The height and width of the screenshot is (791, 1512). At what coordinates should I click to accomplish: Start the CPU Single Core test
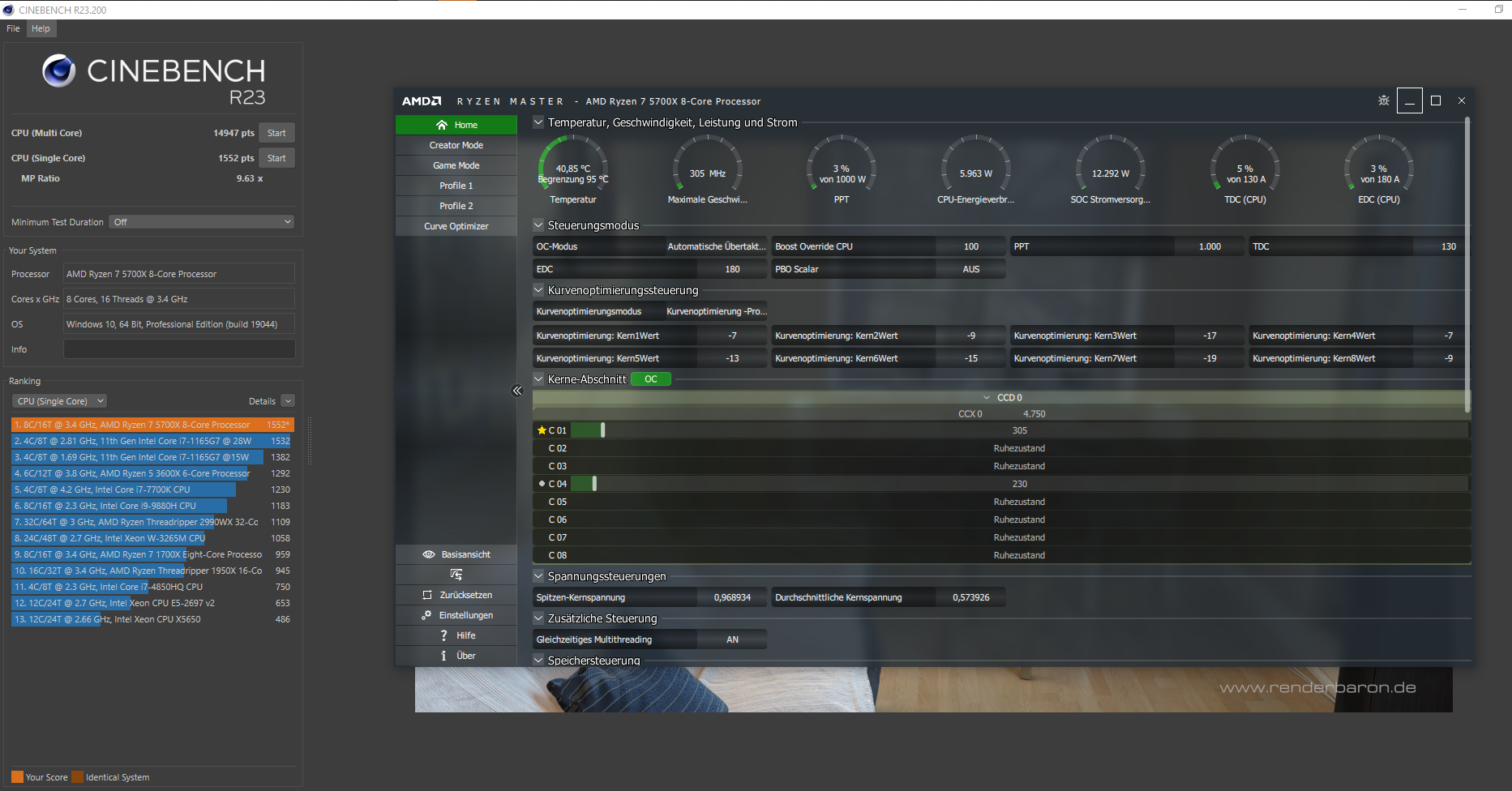pos(276,158)
